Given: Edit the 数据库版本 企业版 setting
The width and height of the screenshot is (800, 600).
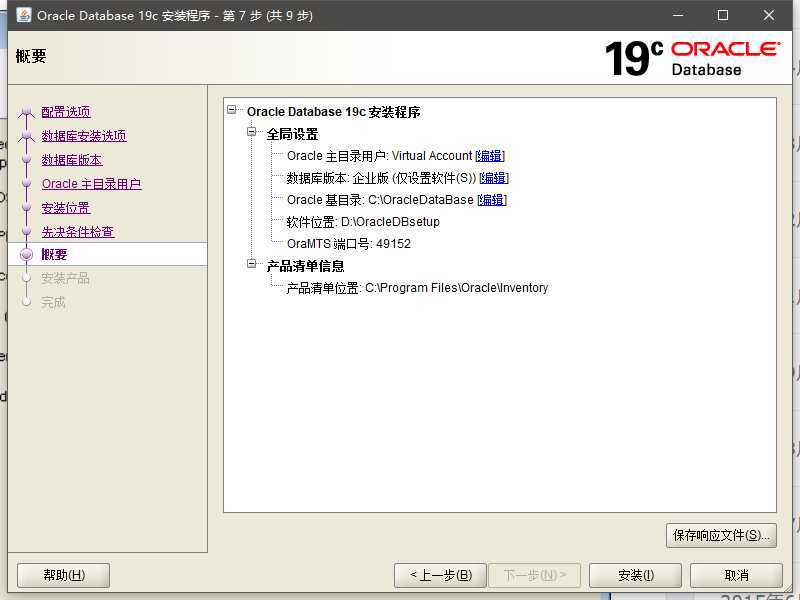Looking at the screenshot, I should click(x=494, y=178).
